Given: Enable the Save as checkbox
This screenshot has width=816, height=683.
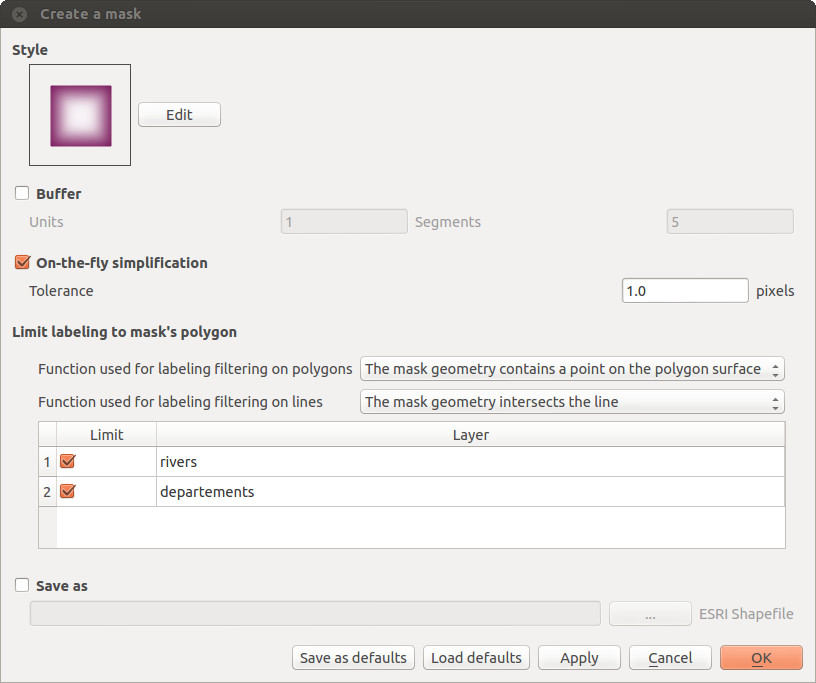Looking at the screenshot, I should 22,585.
